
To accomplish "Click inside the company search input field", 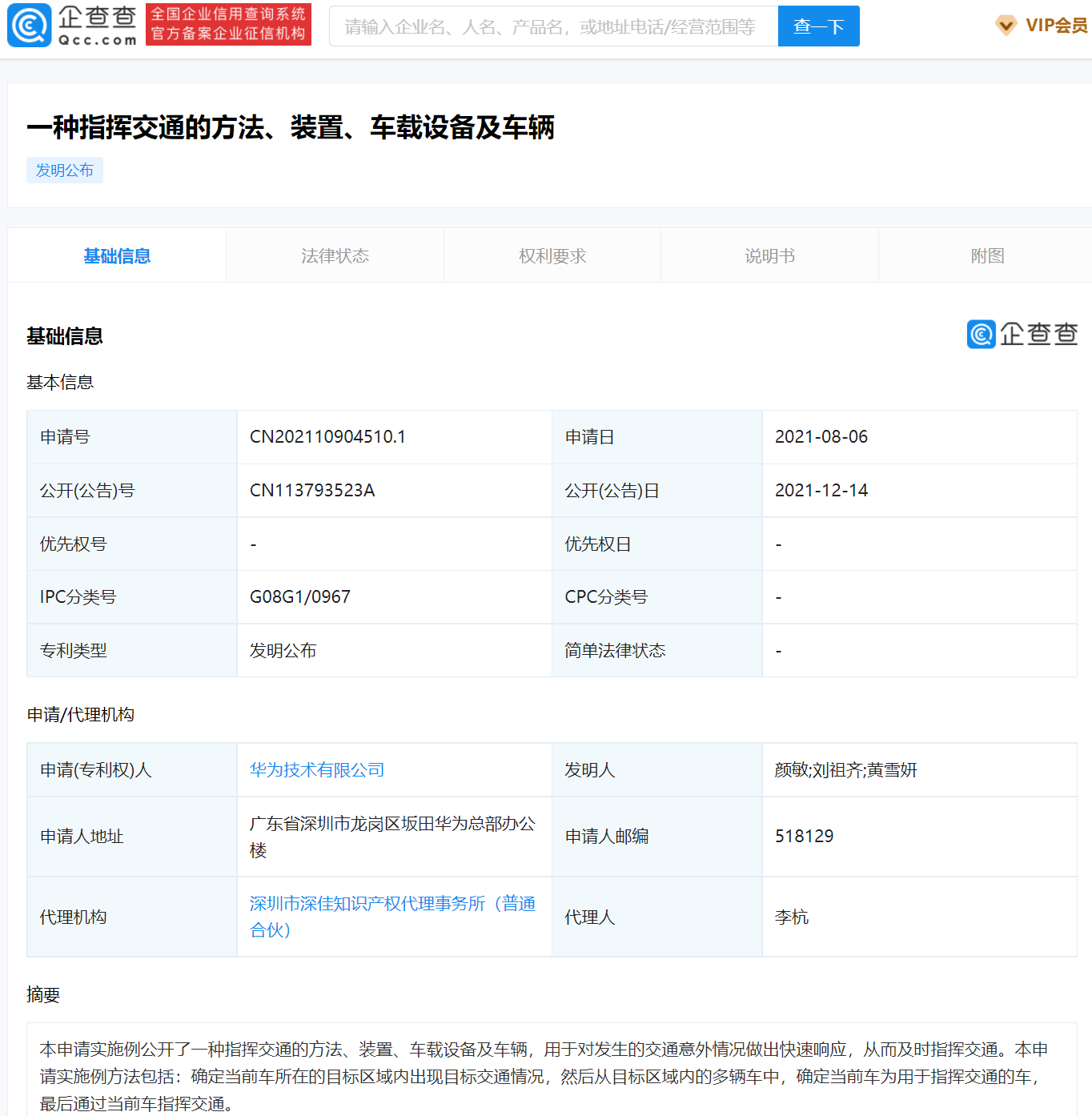I will (552, 26).
